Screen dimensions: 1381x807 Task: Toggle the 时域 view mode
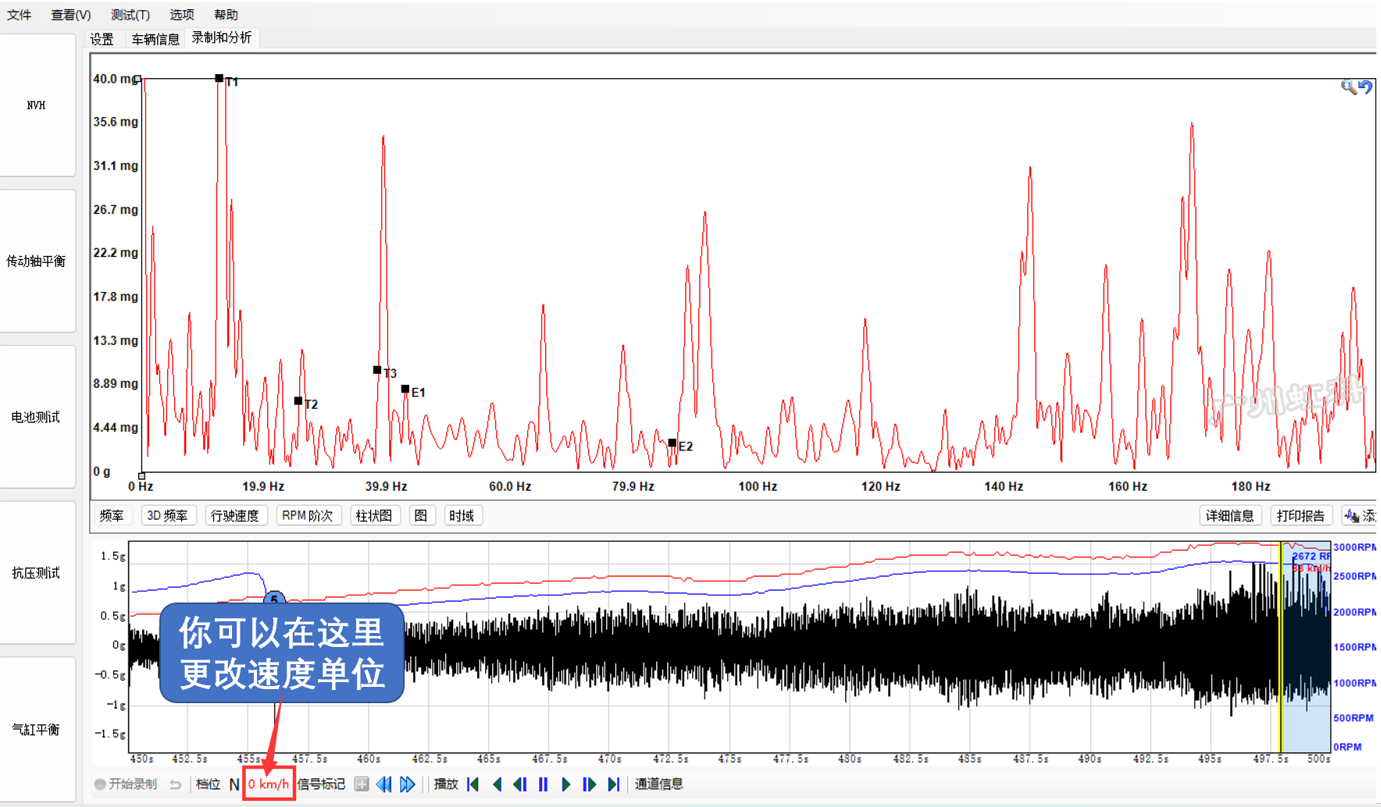tap(462, 514)
